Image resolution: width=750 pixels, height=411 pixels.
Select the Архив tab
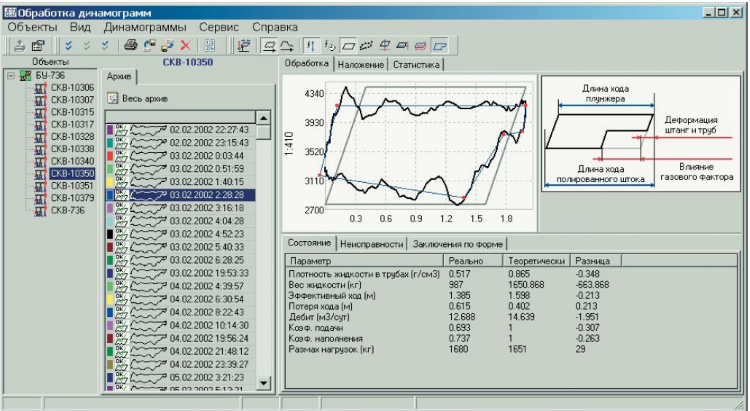pos(119,77)
